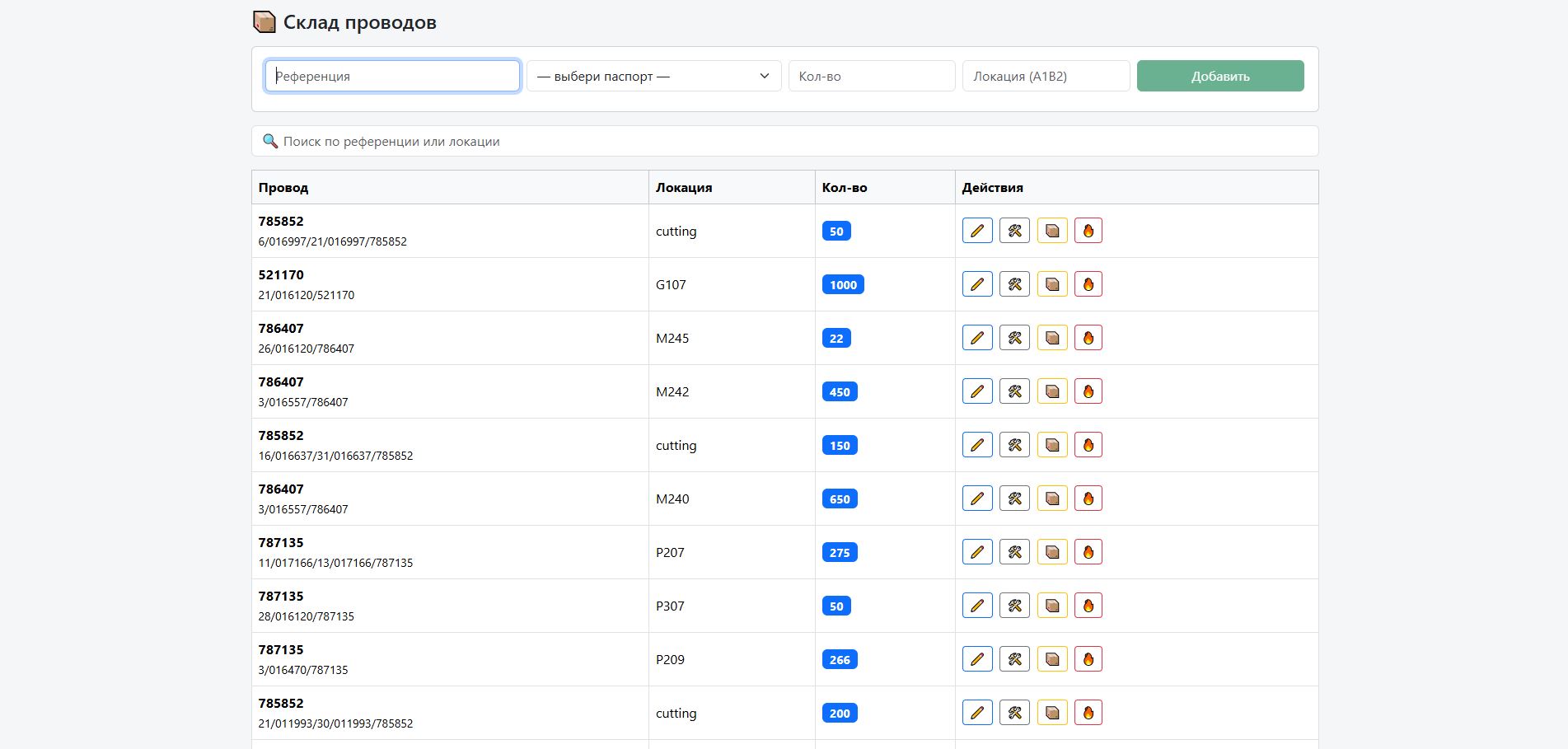Click the box icon in the M245 row
1568x749 pixels.
1052,338
